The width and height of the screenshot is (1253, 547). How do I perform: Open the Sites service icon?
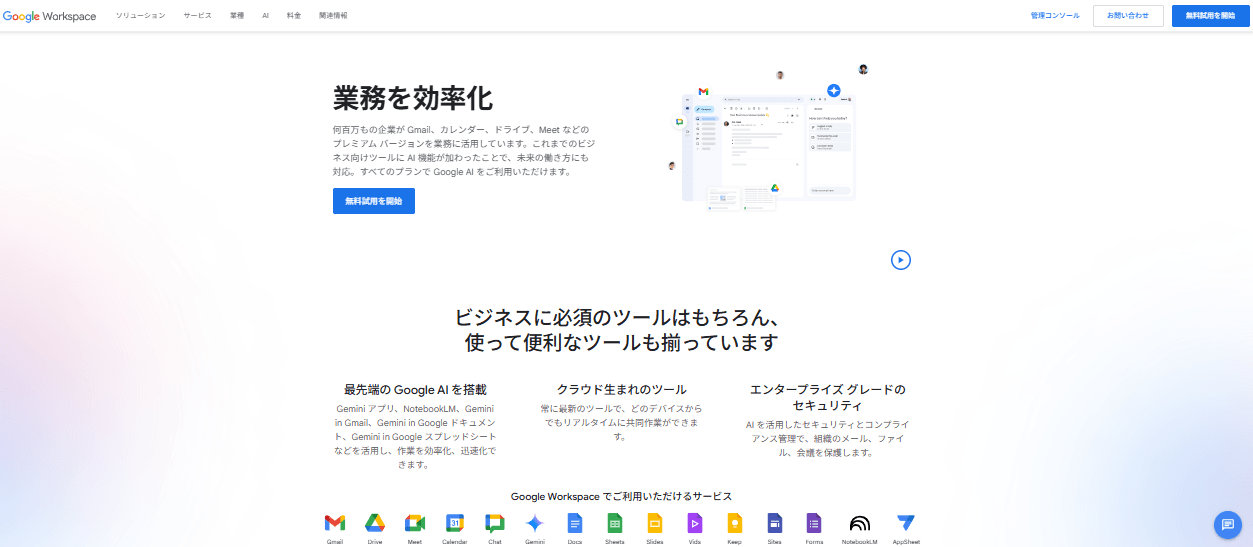click(x=775, y=523)
